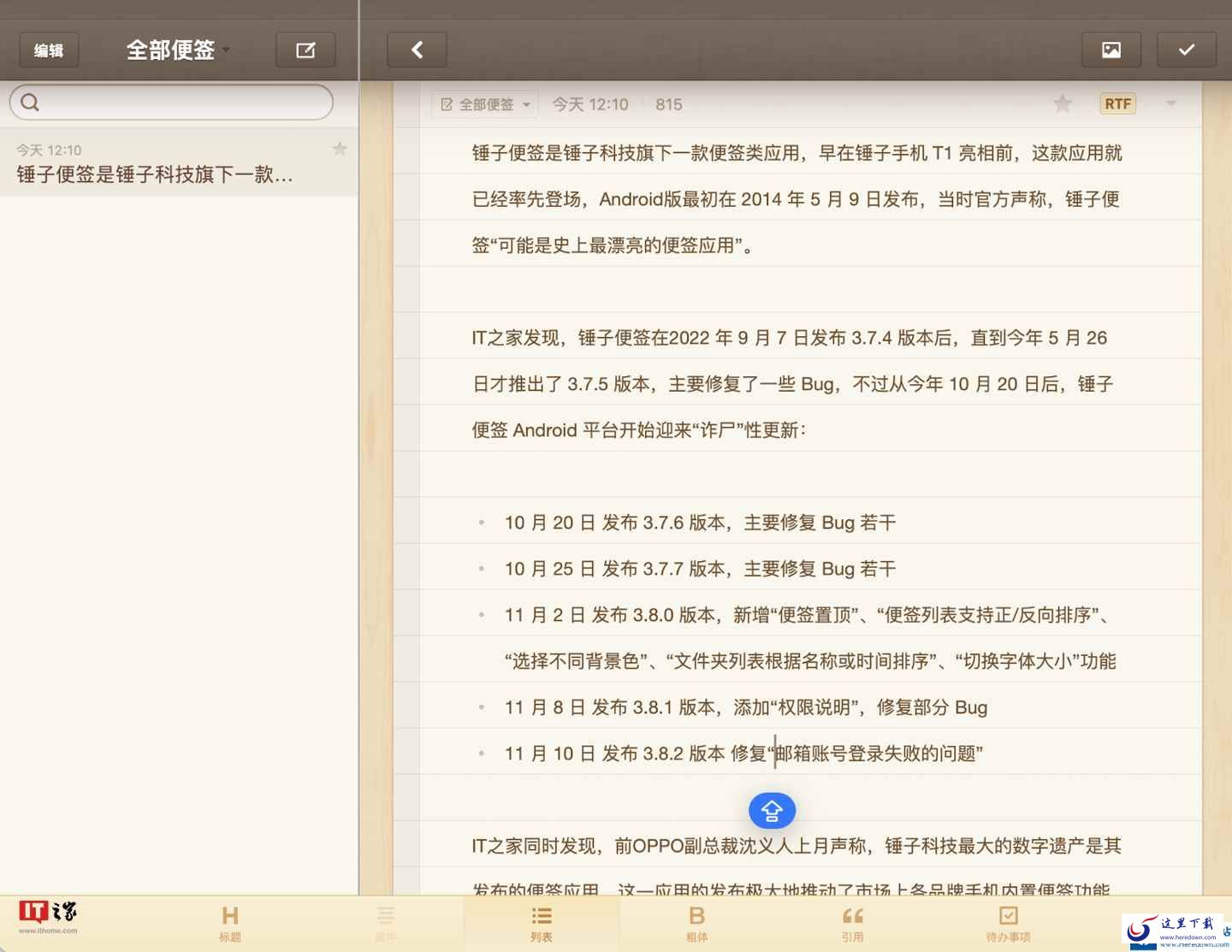Viewport: 1232px width, 952px height.
Task: Toggle the 列表 list format
Action: 542,924
